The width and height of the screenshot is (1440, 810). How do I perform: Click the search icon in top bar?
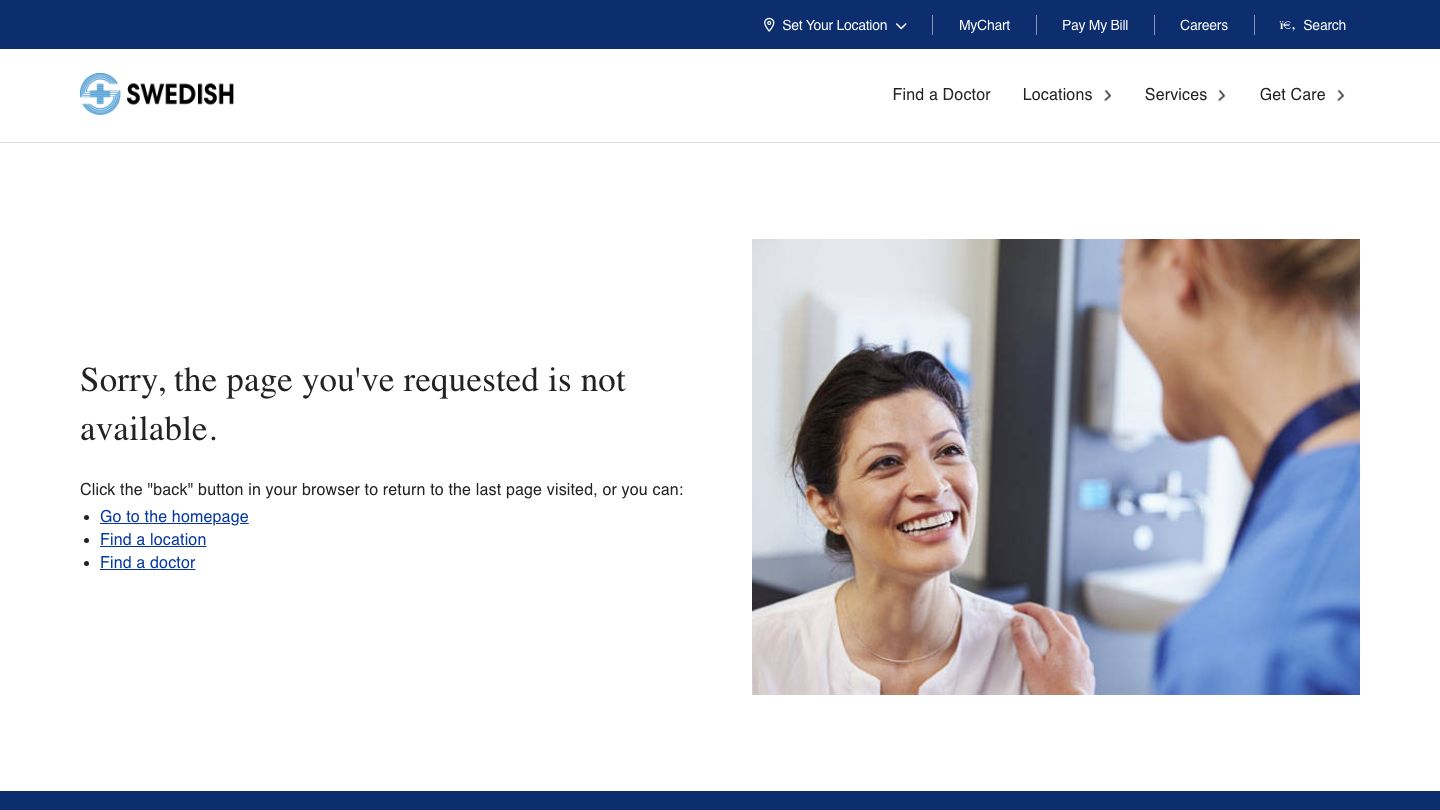1287,25
